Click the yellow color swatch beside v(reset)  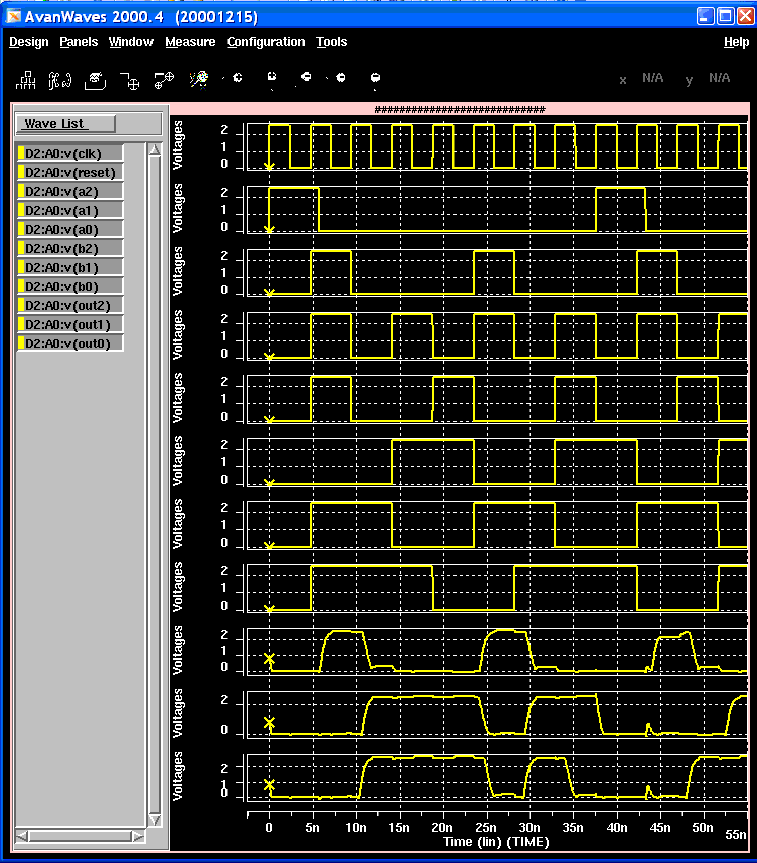click(21, 172)
